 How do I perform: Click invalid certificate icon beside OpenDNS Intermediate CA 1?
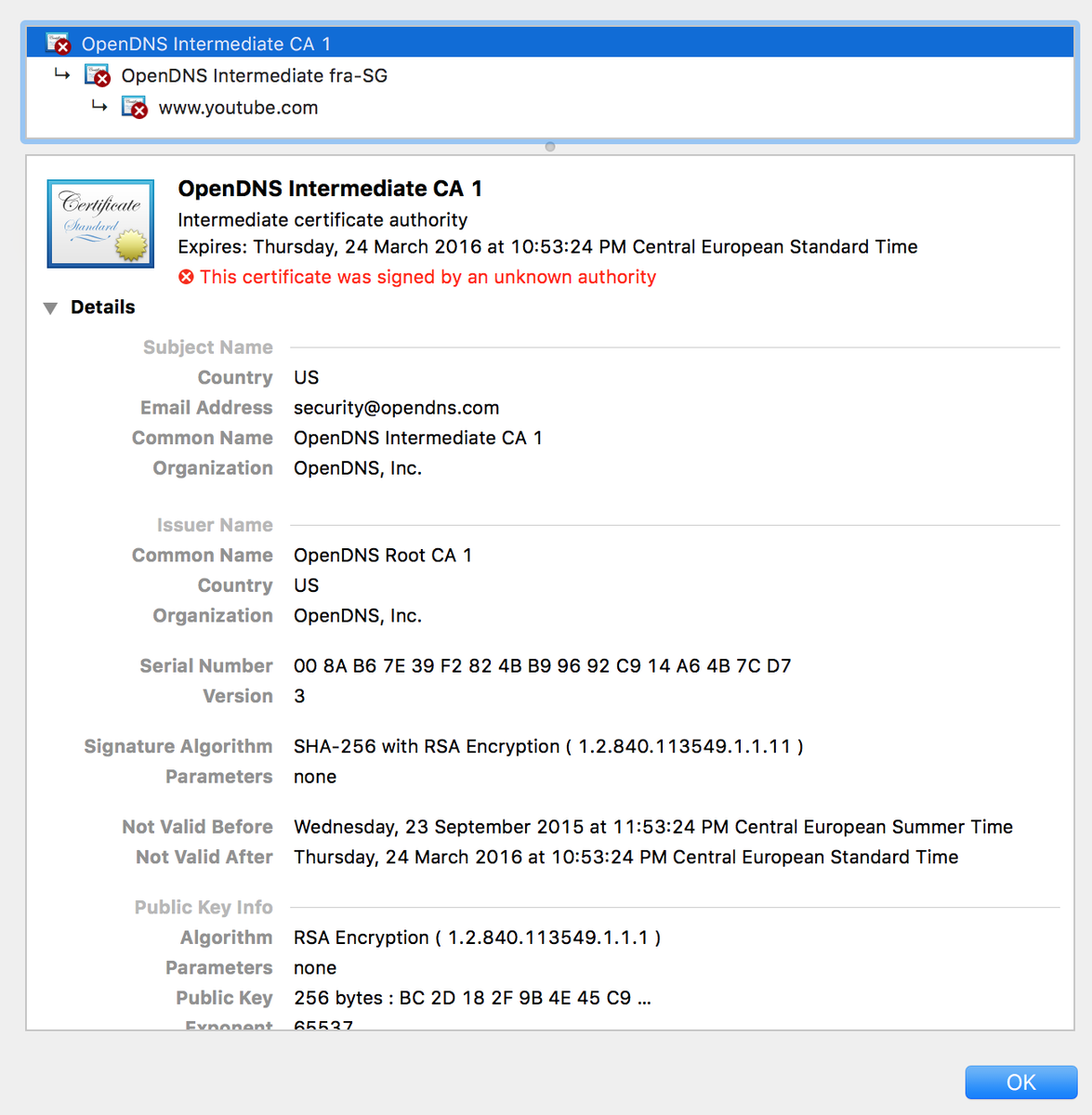coord(59,44)
